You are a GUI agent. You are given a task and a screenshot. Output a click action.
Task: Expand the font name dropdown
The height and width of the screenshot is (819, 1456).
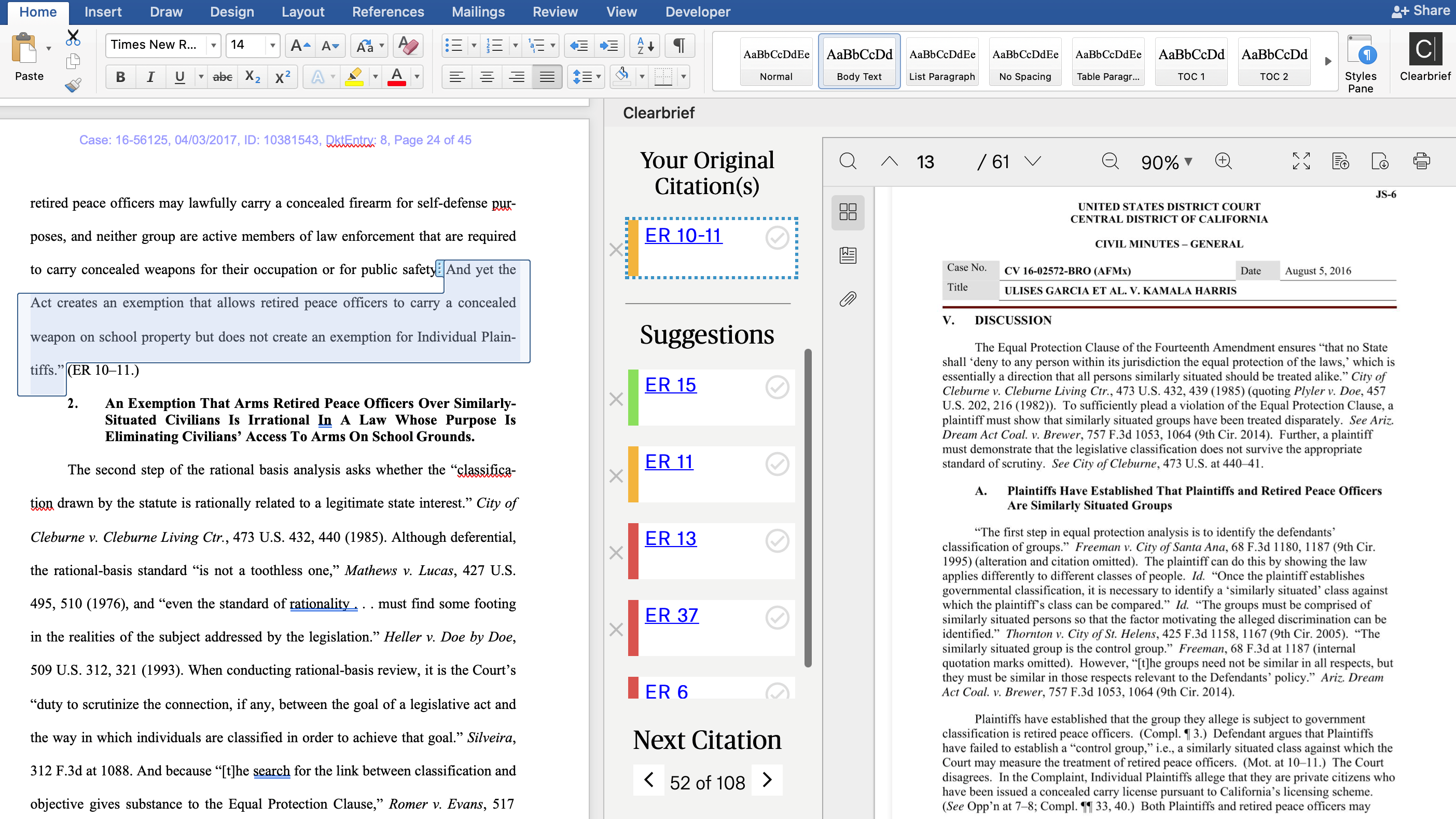(x=213, y=45)
